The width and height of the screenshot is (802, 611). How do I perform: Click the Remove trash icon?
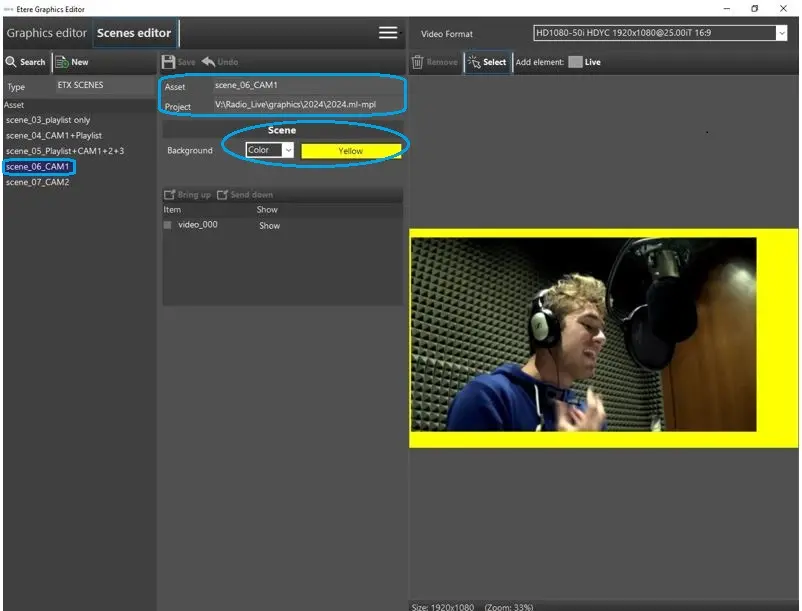pos(419,62)
